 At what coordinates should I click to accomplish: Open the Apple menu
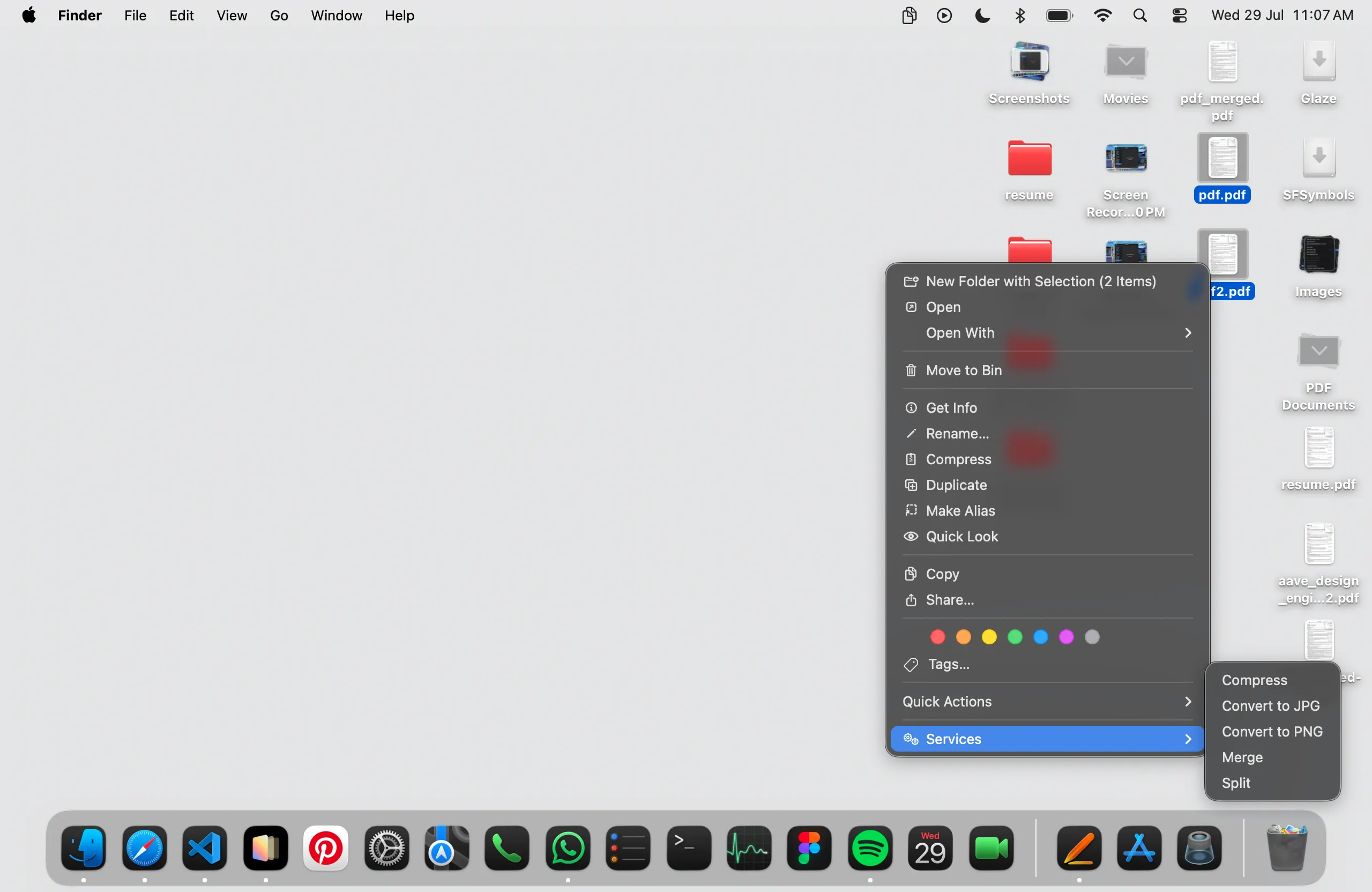tap(29, 15)
